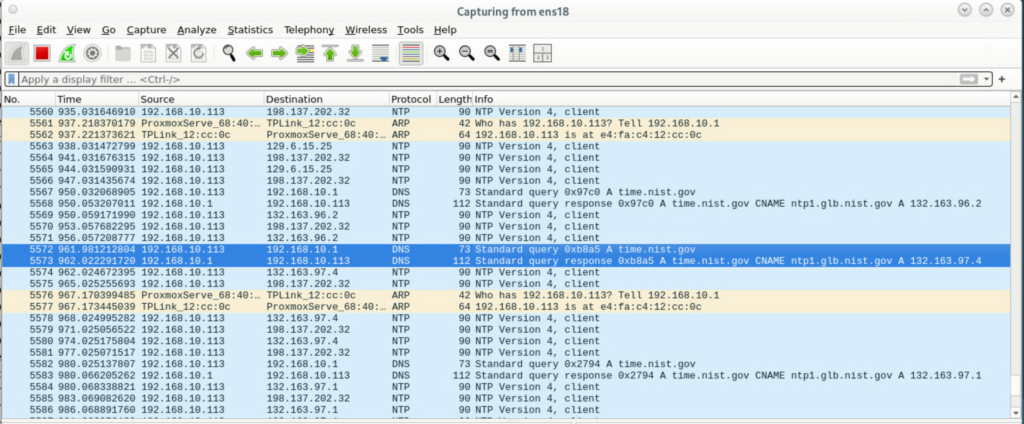The width and height of the screenshot is (1024, 424).
Task: Go back to previous packet arrow
Action: pos(254,53)
